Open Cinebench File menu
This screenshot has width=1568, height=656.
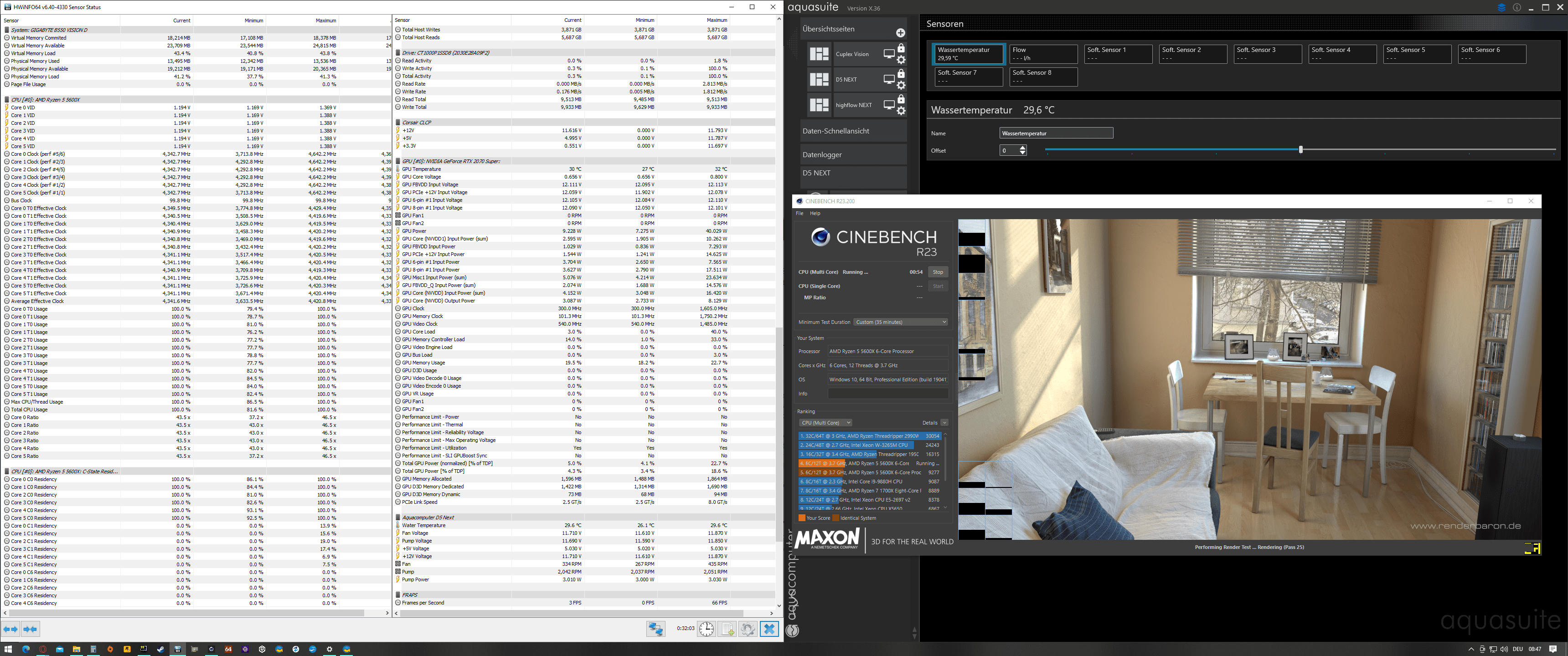coord(799,213)
